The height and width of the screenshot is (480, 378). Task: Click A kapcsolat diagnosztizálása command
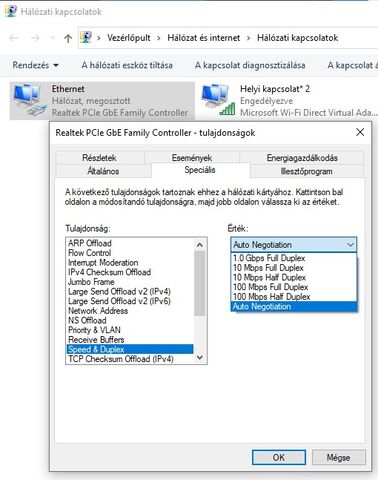(250, 65)
